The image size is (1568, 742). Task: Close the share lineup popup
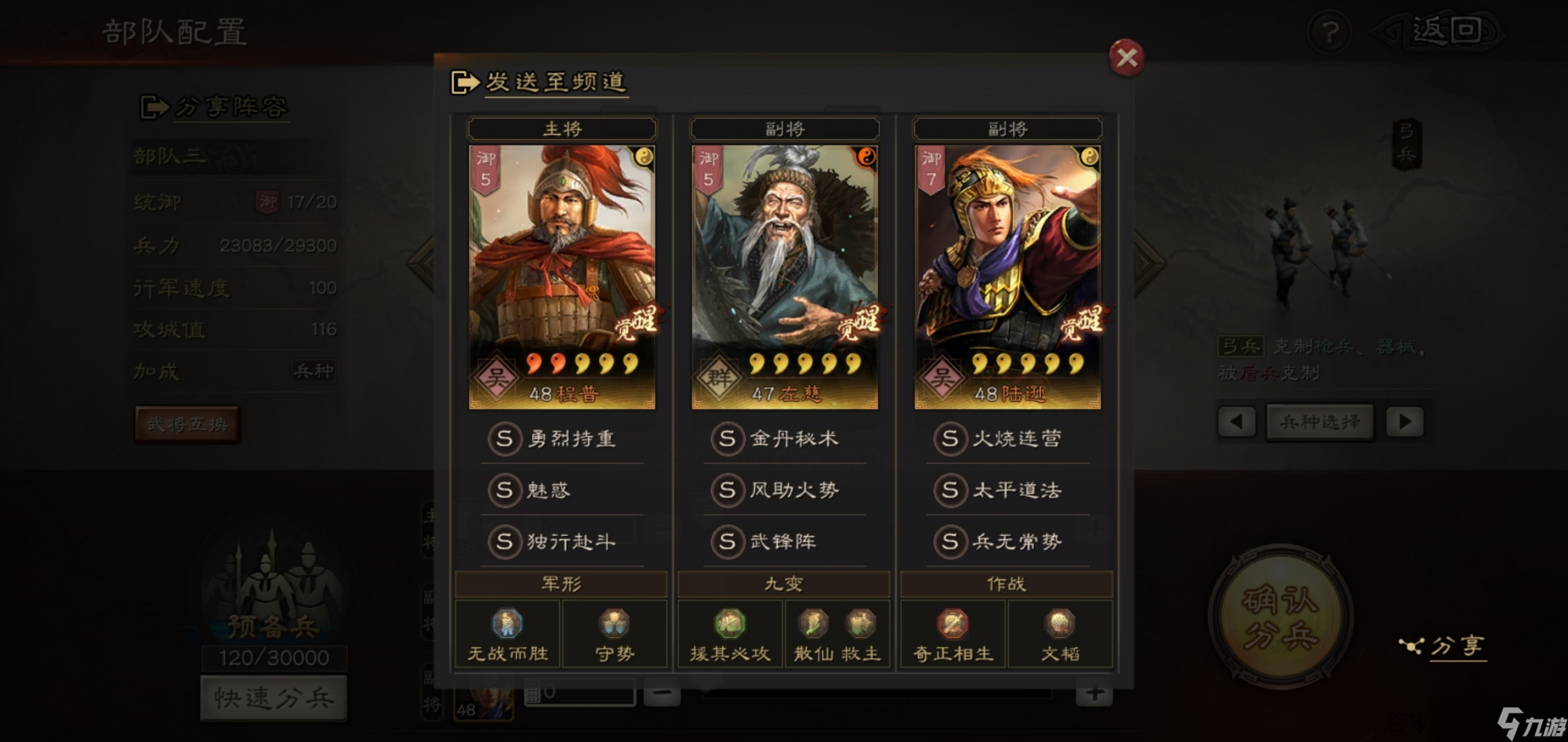point(1127,57)
